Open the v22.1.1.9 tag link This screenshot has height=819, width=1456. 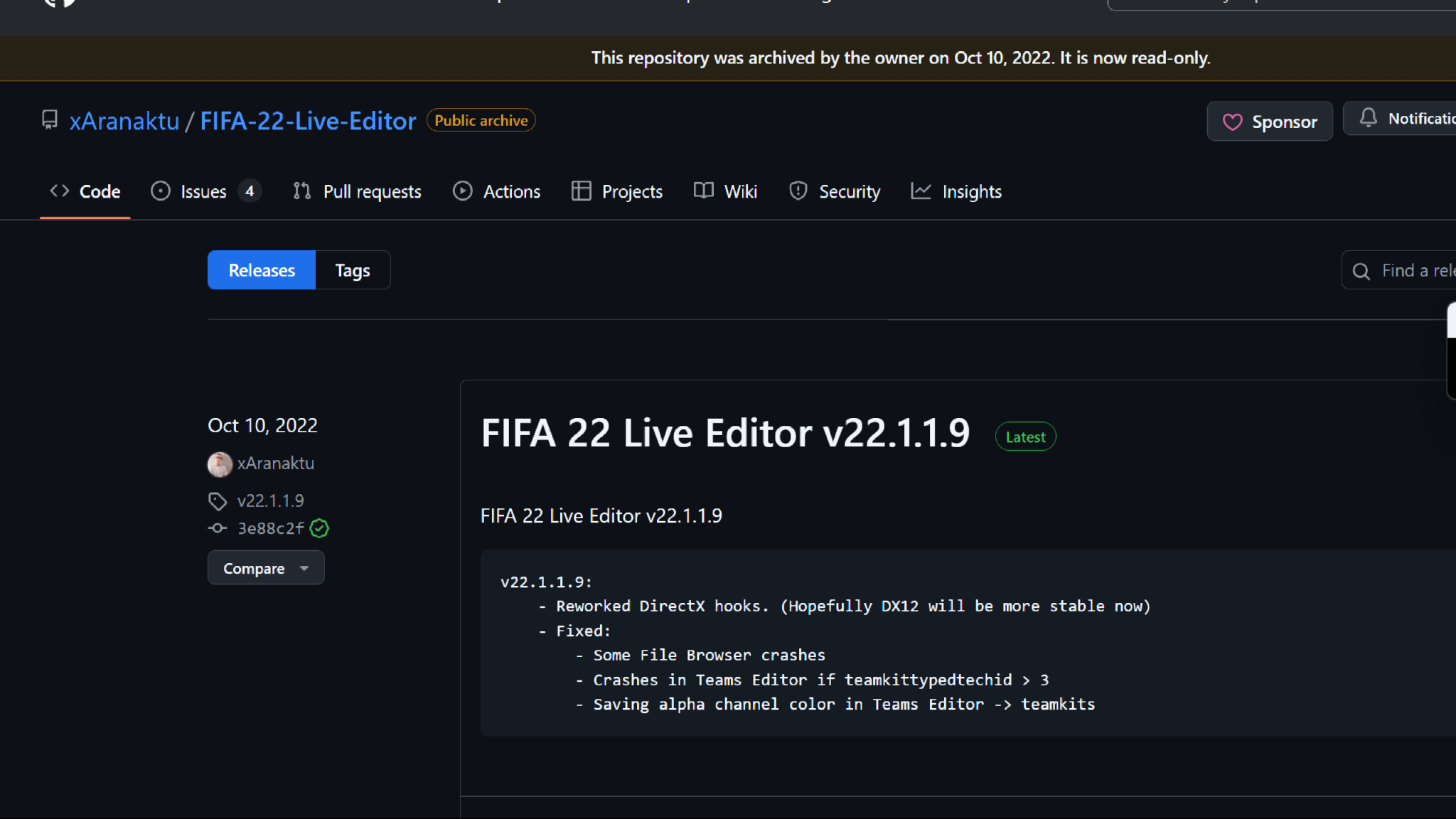(x=270, y=501)
